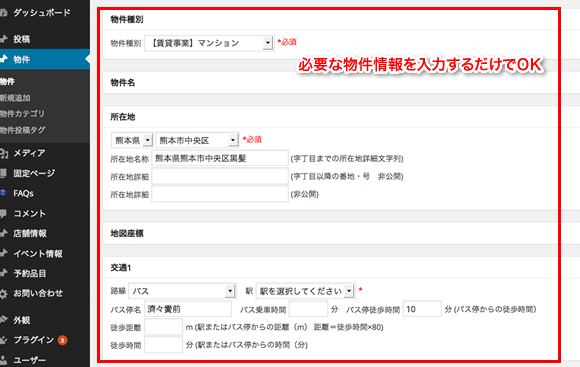This screenshot has height=367, width=580.
Task: Open the 駅を選択してください dropdown
Action: (306, 291)
